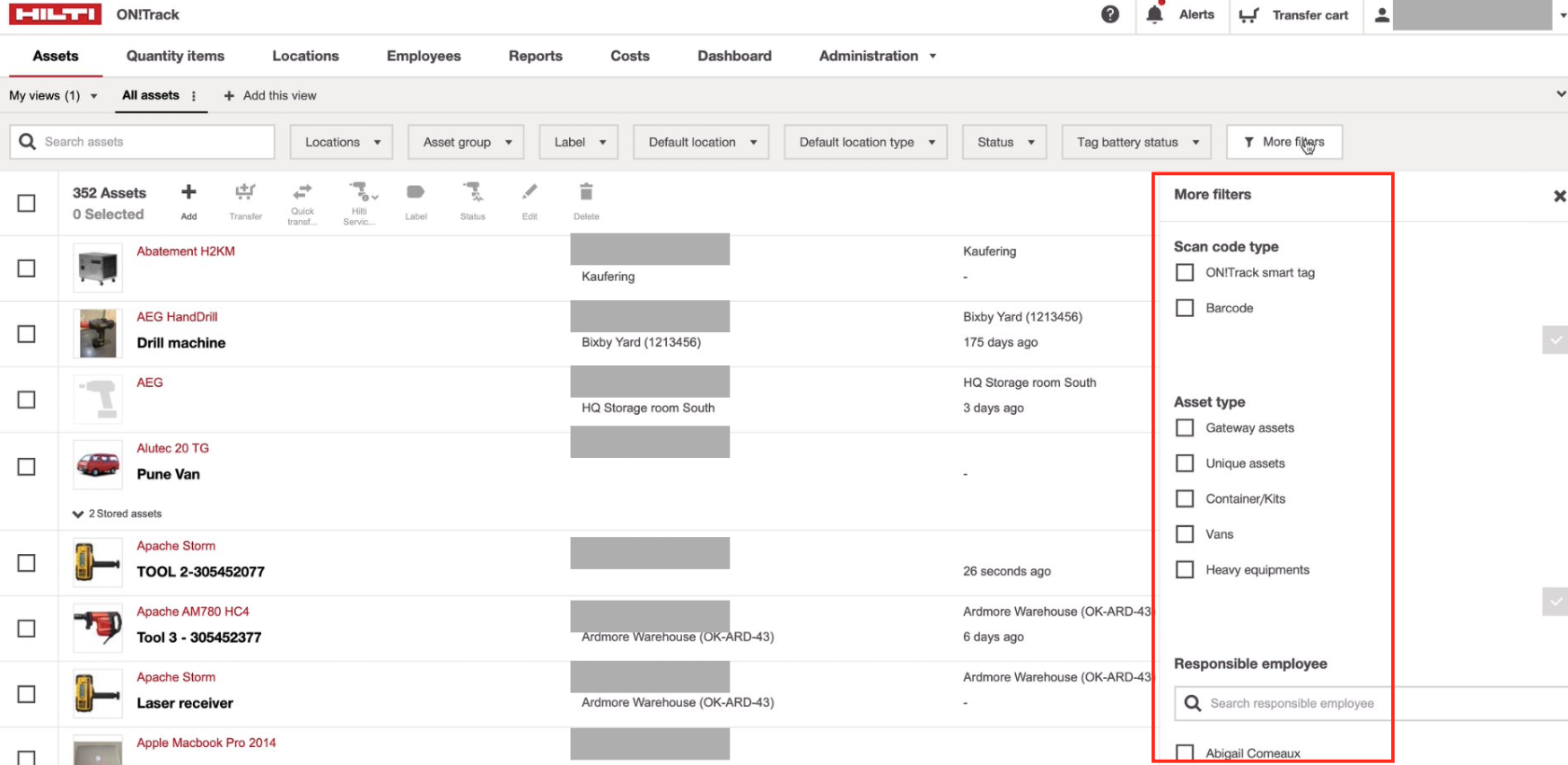
Task: Click the More filters button
Action: 1284,142
